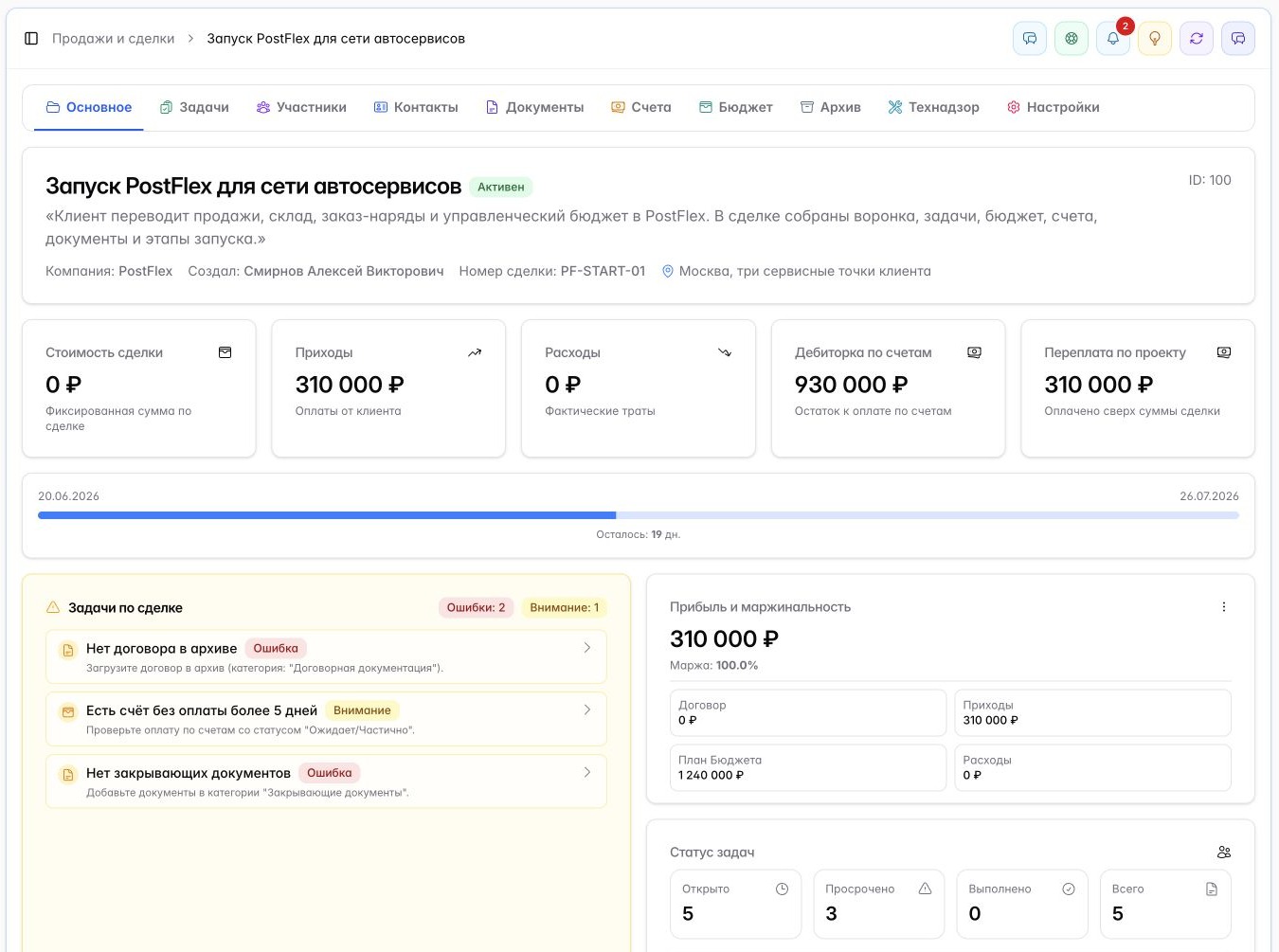Open the Настройки tab
1279x952 pixels.
[x=1054, y=108]
